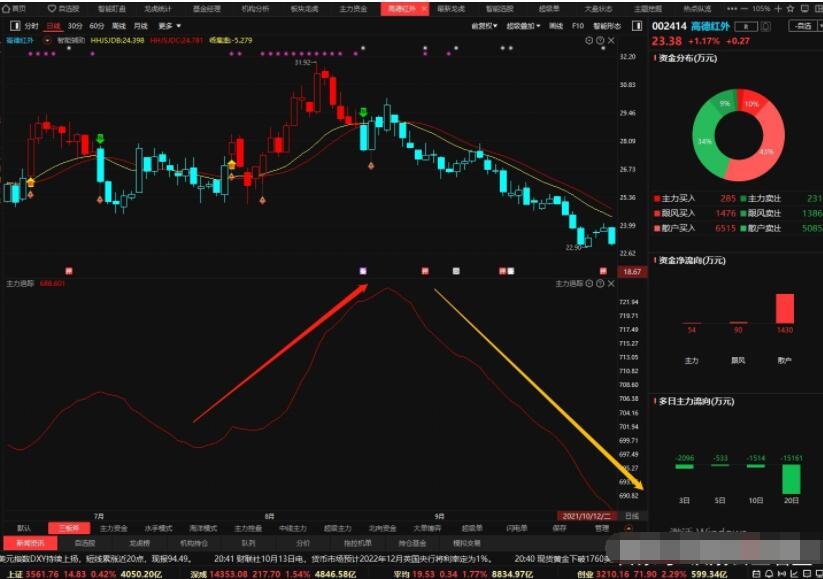
Task: Click the copy icon next to 高德红外
Action: (x=766, y=26)
